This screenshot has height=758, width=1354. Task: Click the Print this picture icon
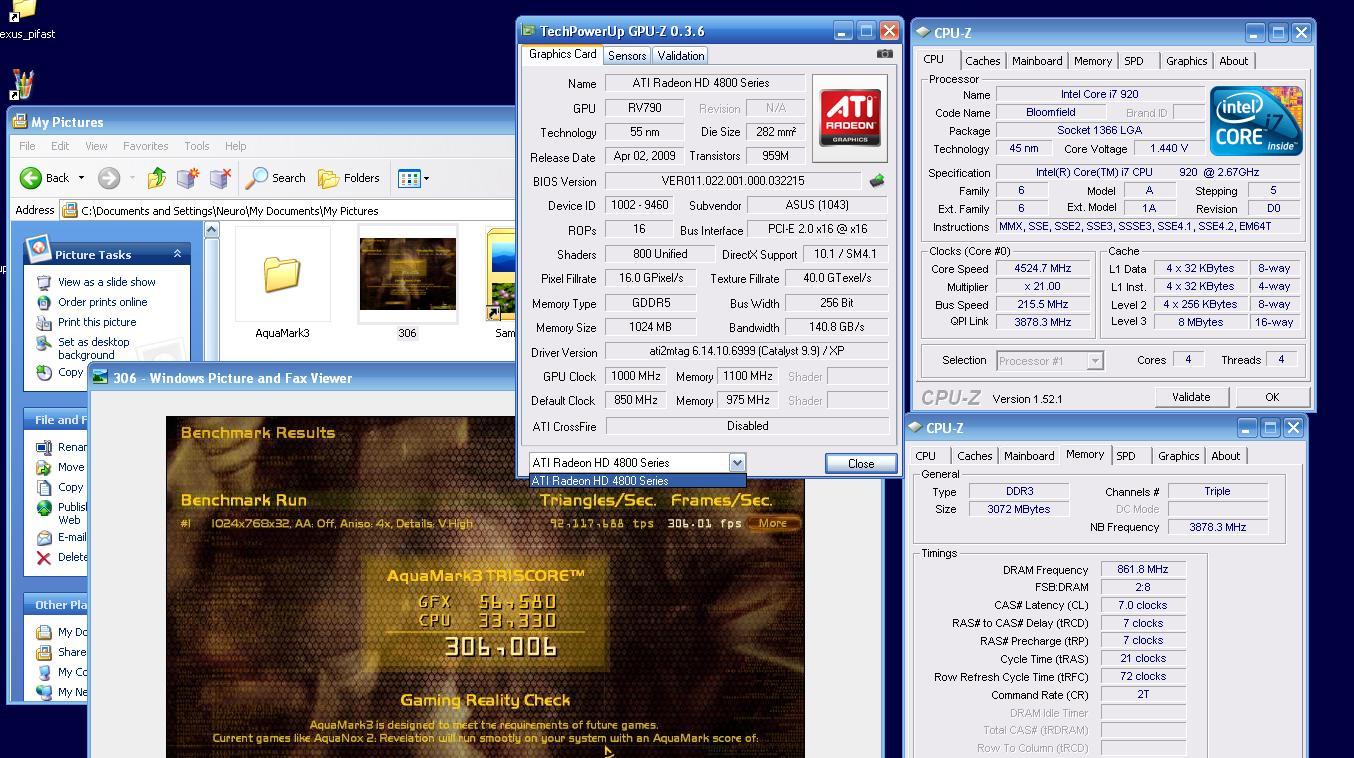click(x=43, y=322)
